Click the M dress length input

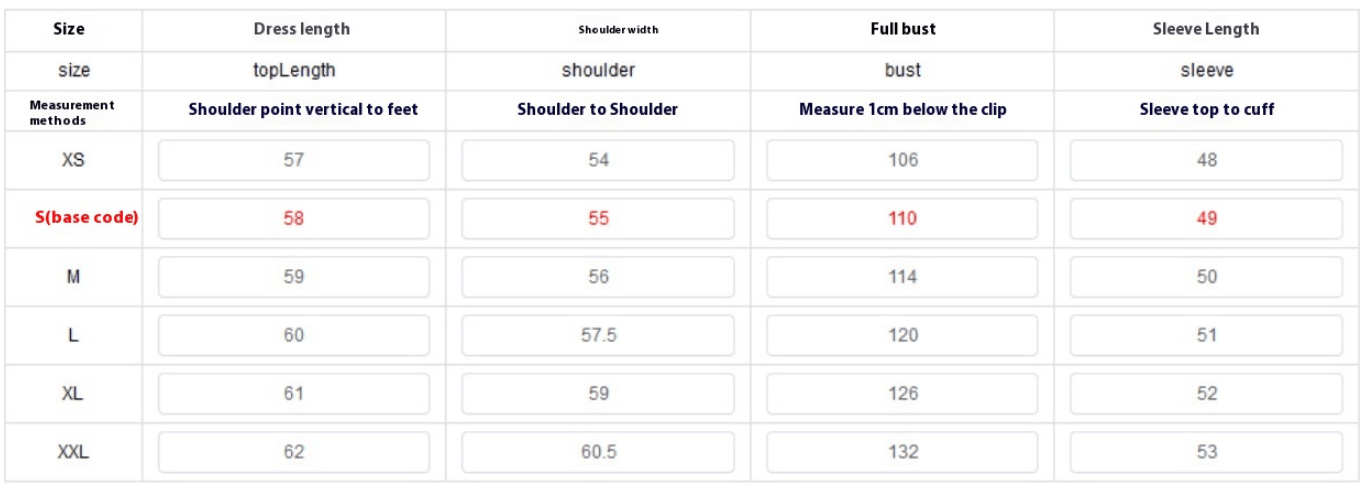(293, 277)
